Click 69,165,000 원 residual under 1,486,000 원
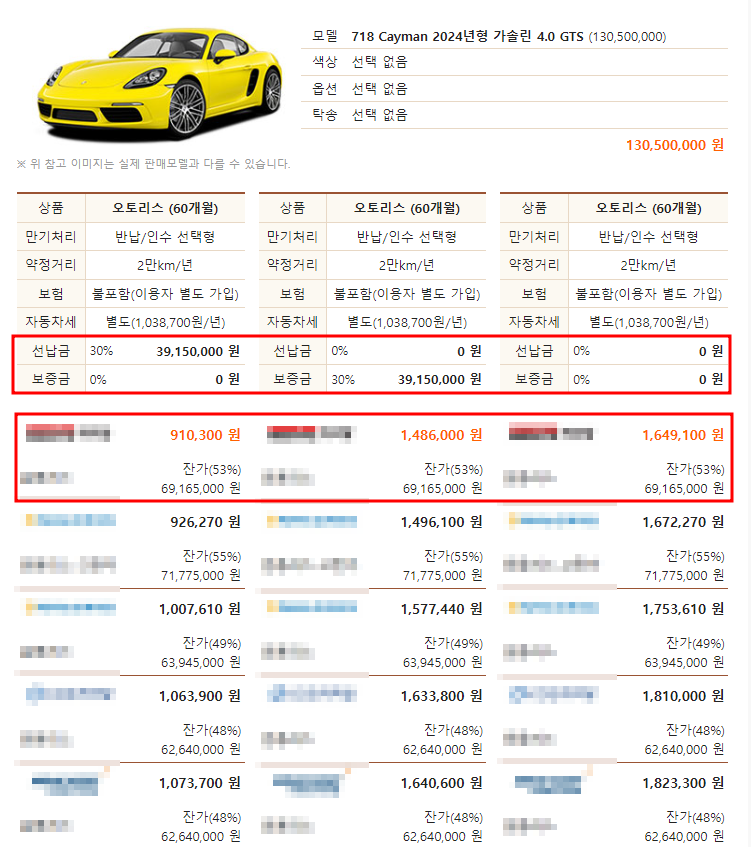 [442, 488]
